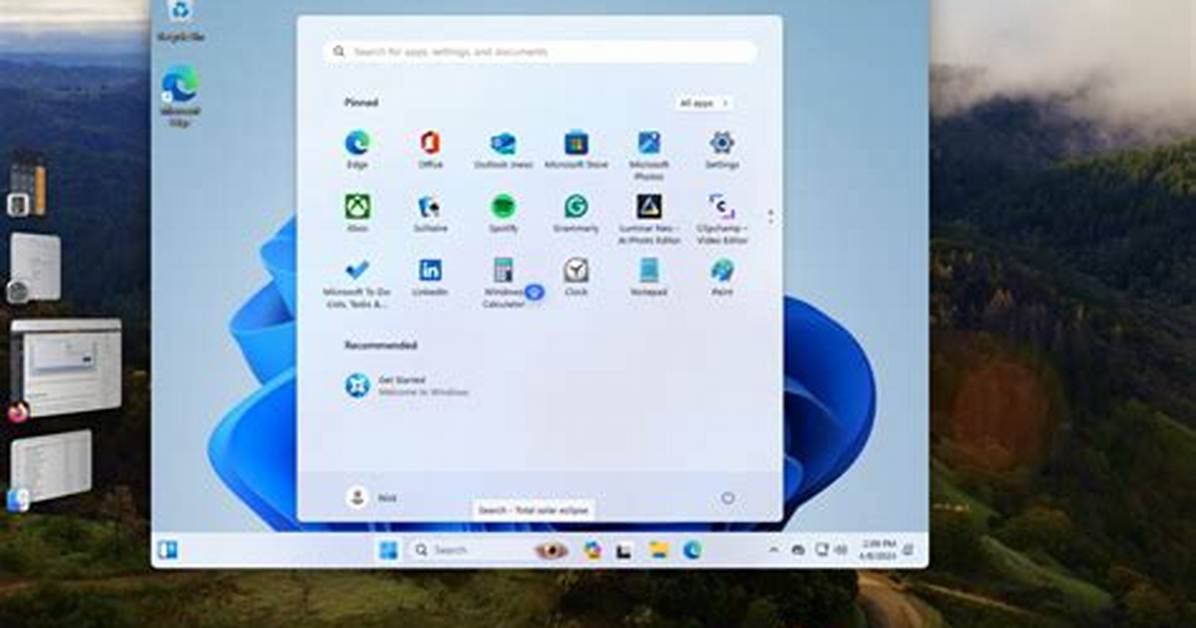
Task: Launch the Paint app
Action: point(722,277)
